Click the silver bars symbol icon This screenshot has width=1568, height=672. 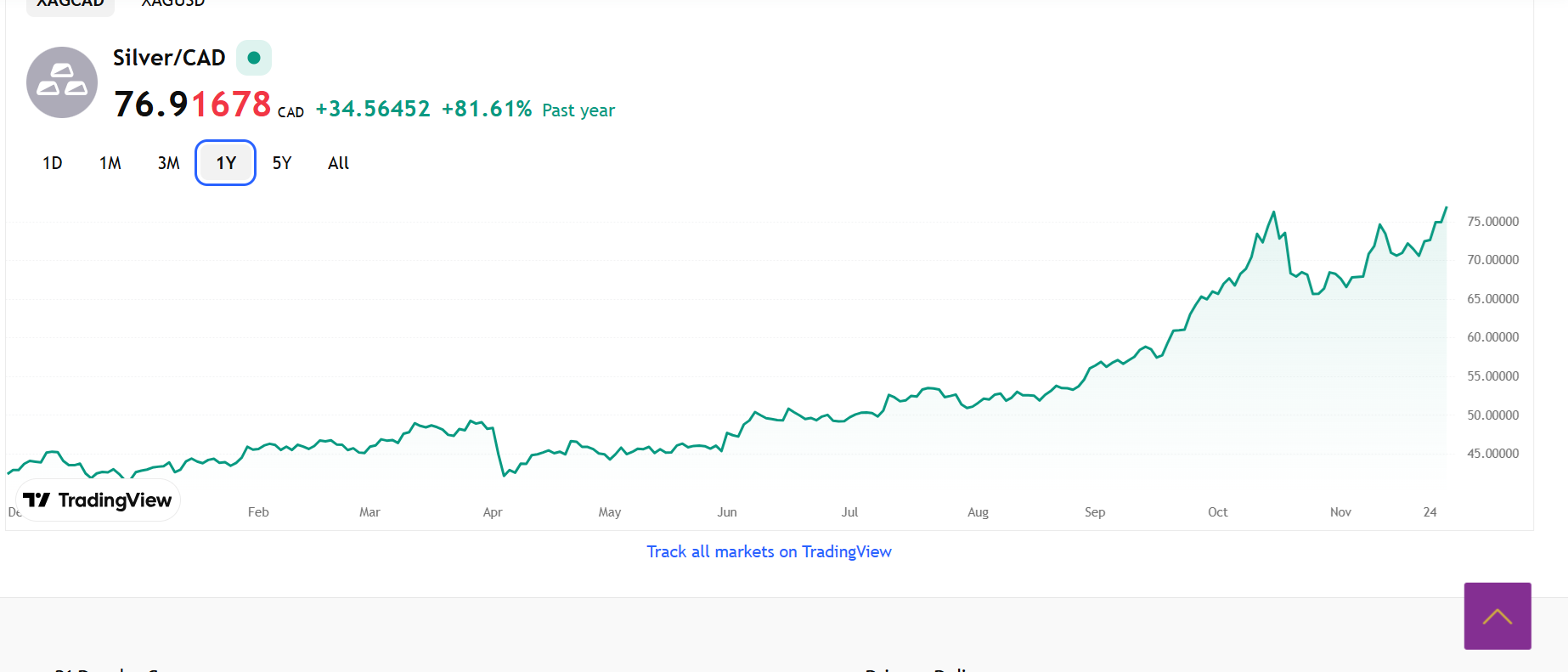pos(62,82)
